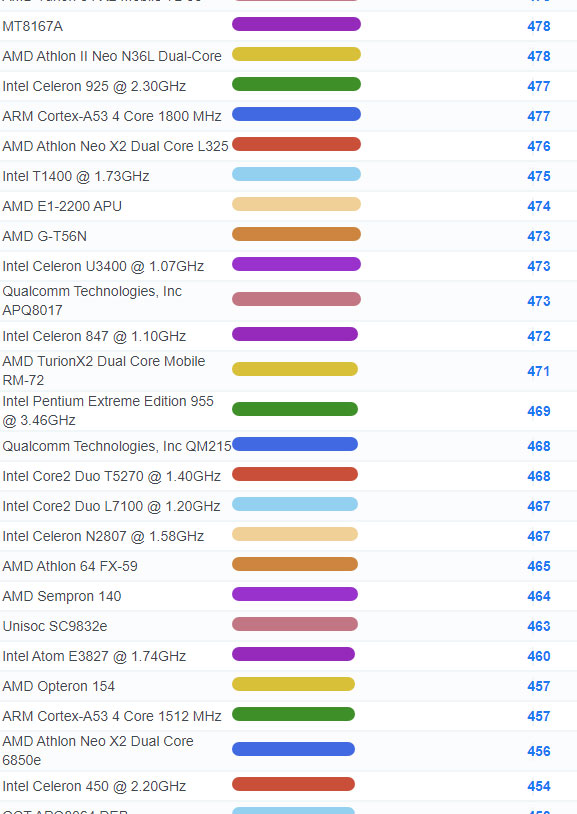Click score 469 for Pentium Extreme Edition 955

[539, 411]
